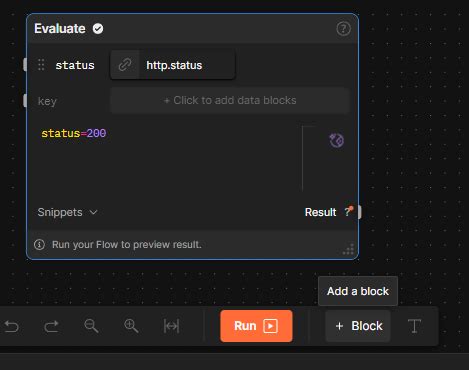This screenshot has width=469, height=370.
Task: Expand the Snippets dropdown
Action: 67,212
